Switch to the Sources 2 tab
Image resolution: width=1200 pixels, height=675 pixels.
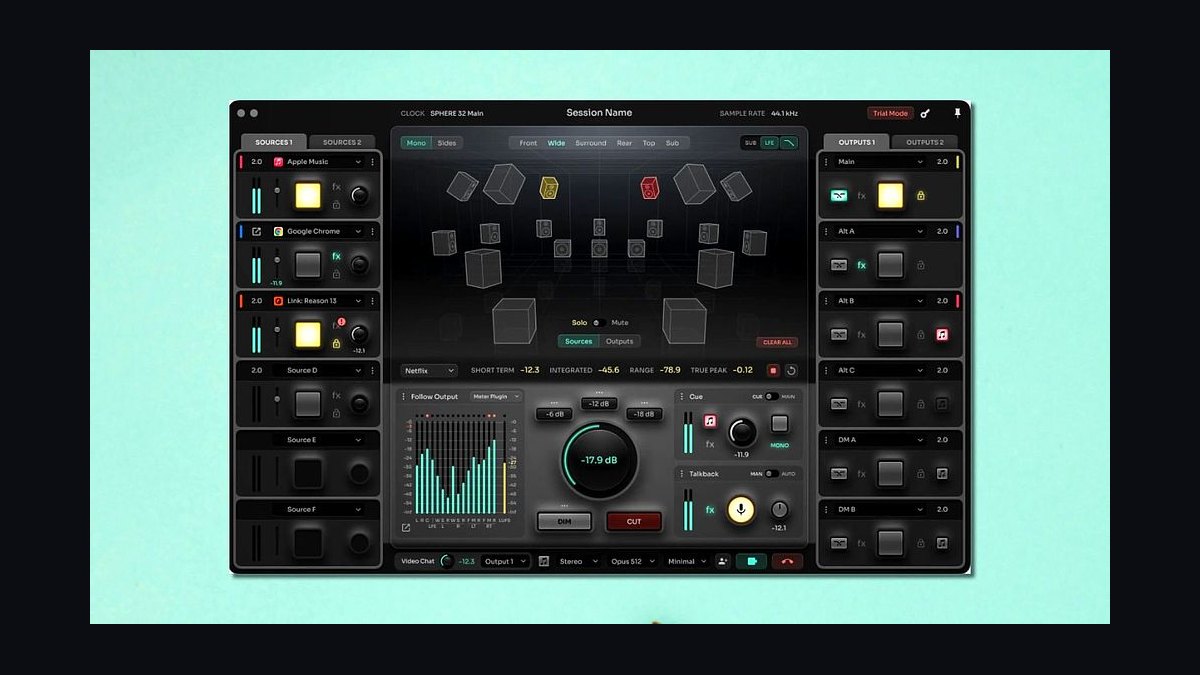341,142
